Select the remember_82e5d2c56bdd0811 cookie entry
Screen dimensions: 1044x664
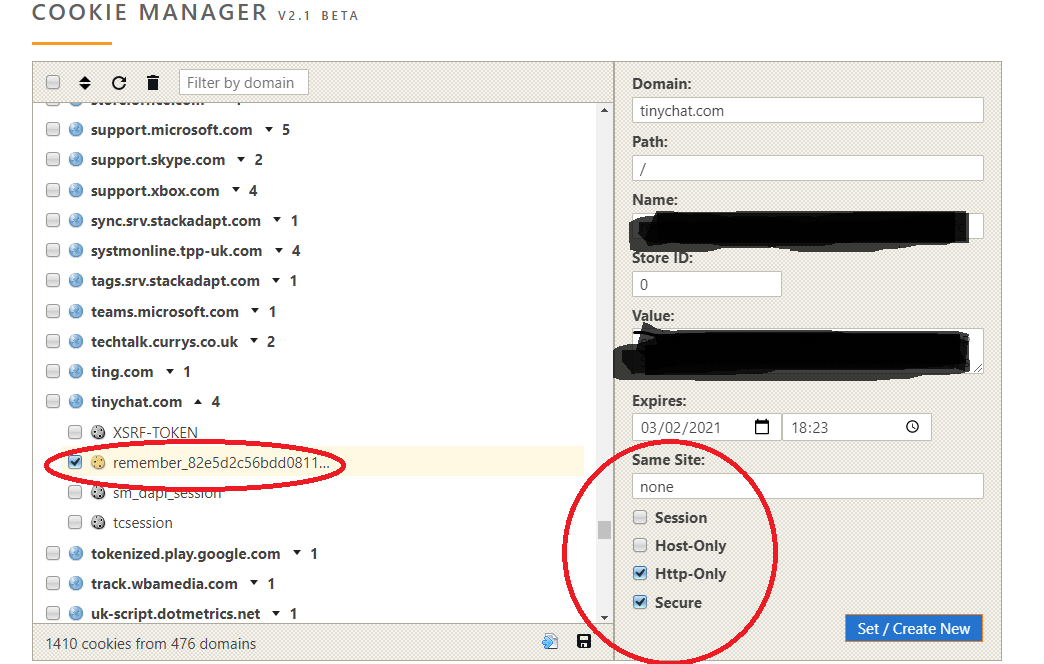pos(221,463)
